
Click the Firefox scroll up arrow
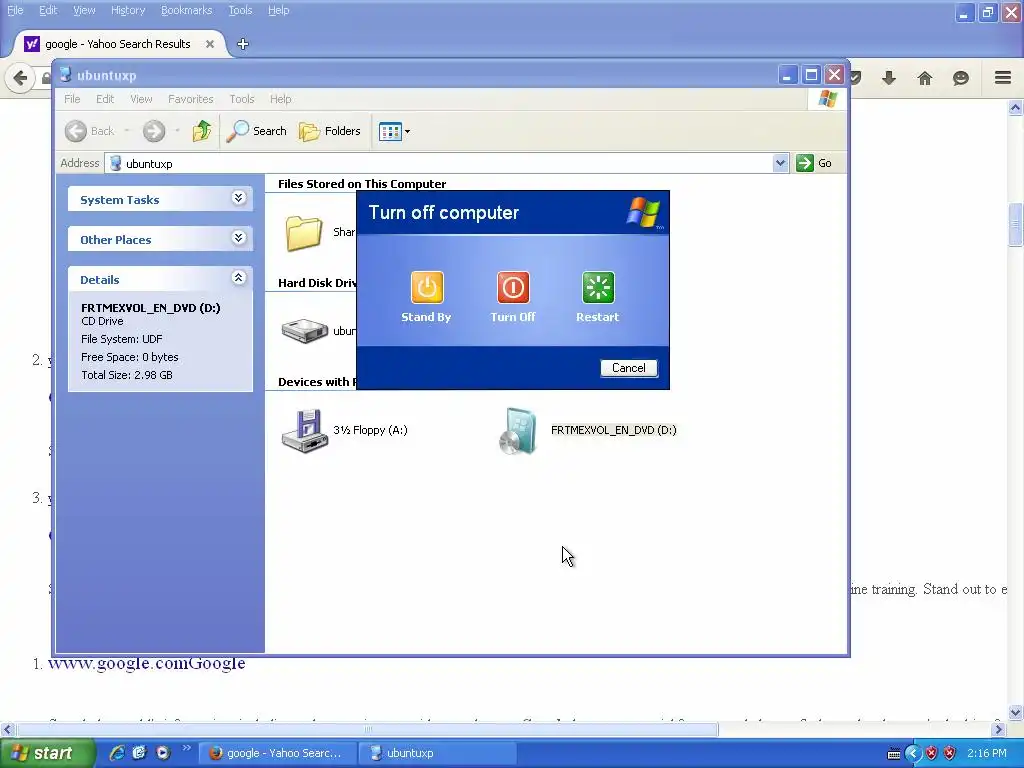(1015, 108)
